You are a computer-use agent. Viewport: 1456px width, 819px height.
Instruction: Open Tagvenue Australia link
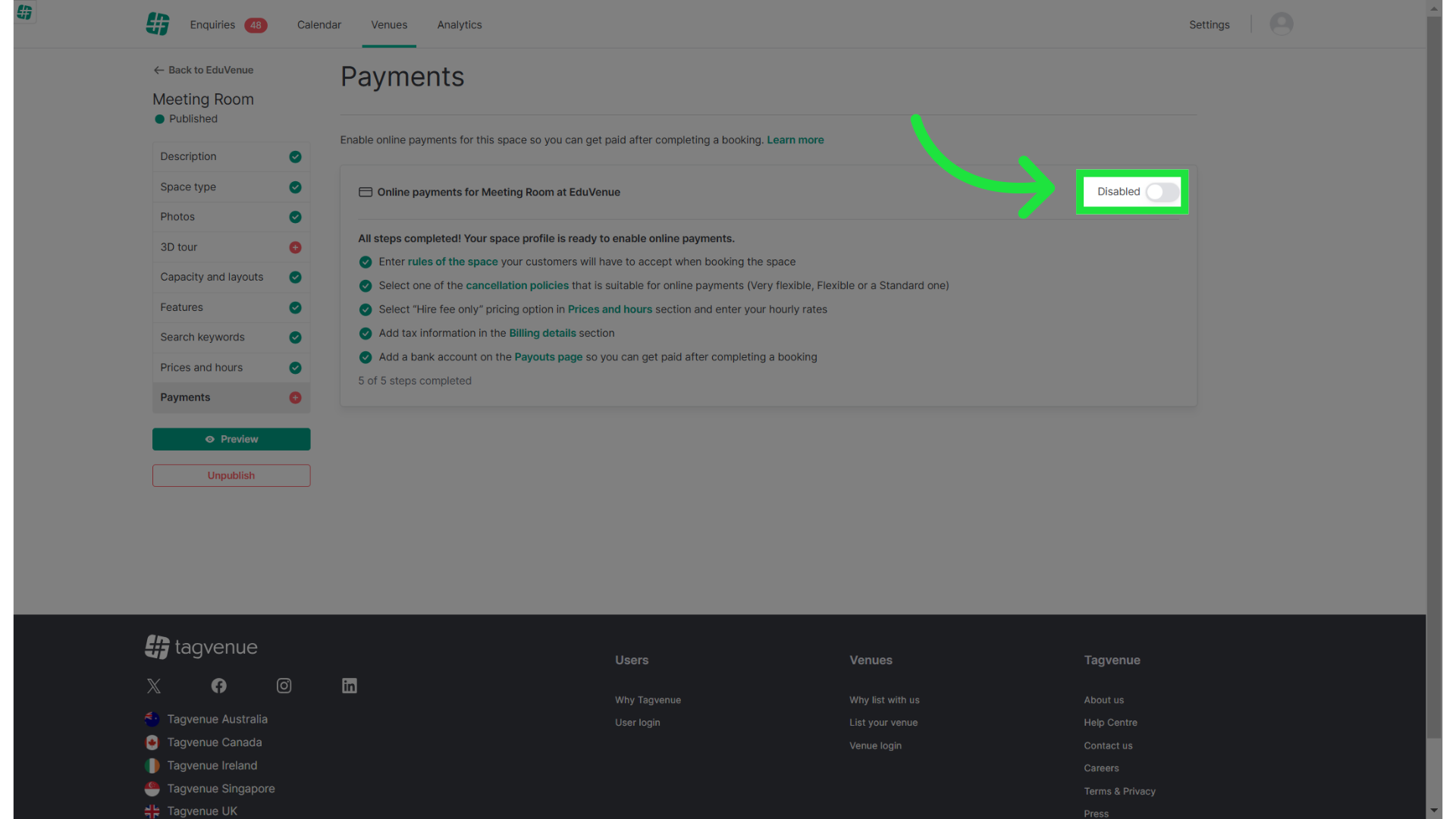coord(217,720)
